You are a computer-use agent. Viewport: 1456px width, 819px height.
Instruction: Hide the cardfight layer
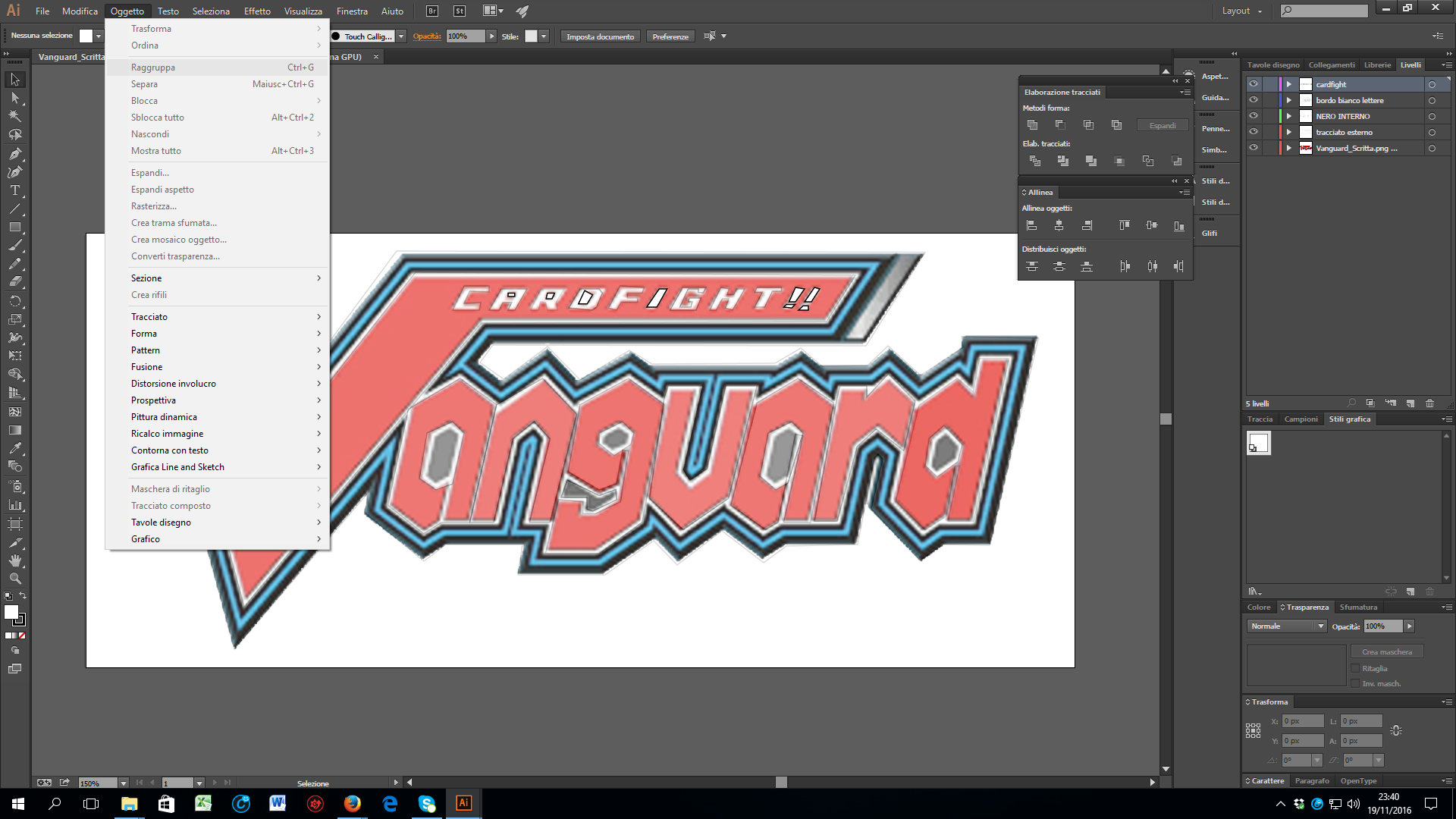click(x=1254, y=84)
